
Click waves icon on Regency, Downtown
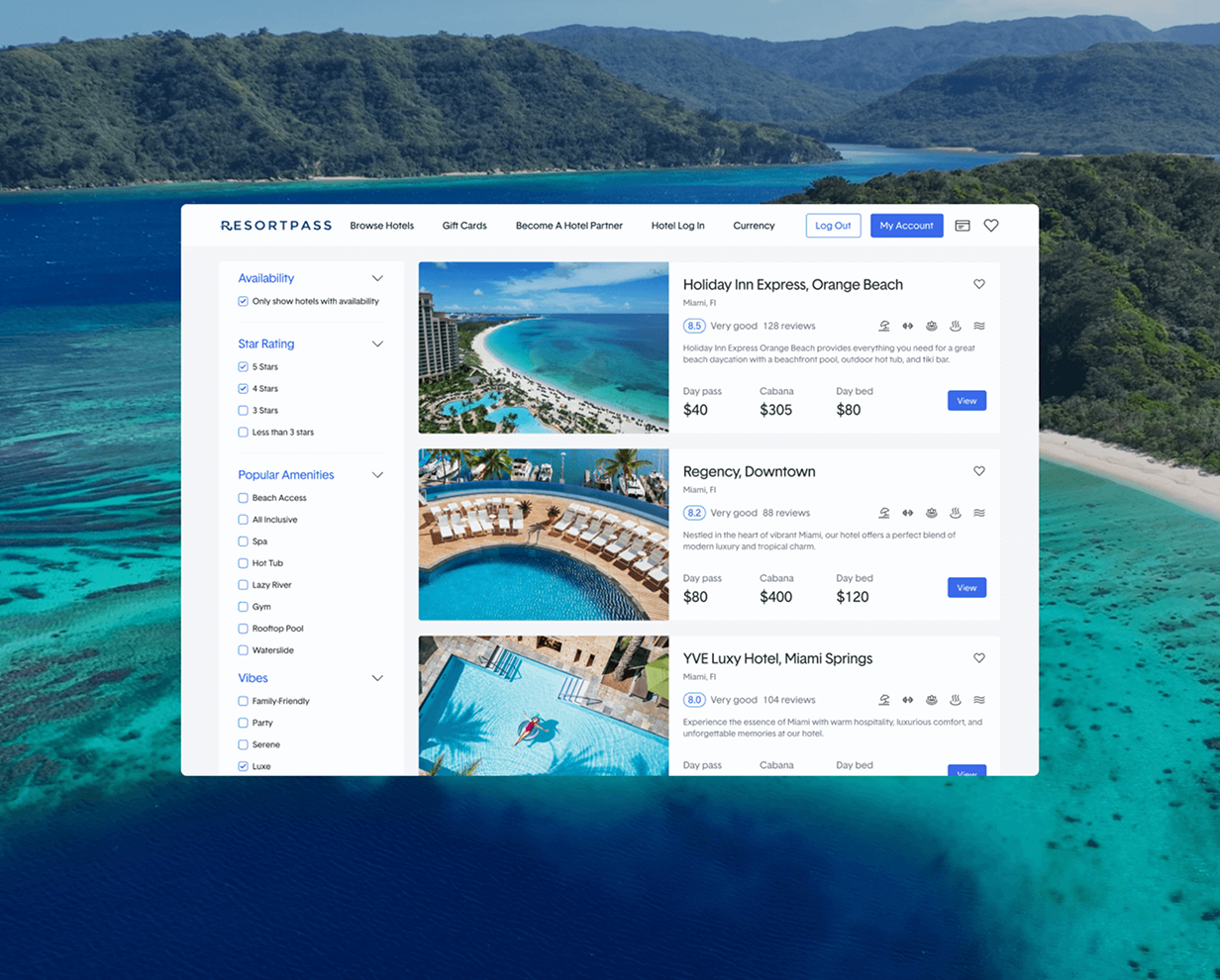(979, 513)
